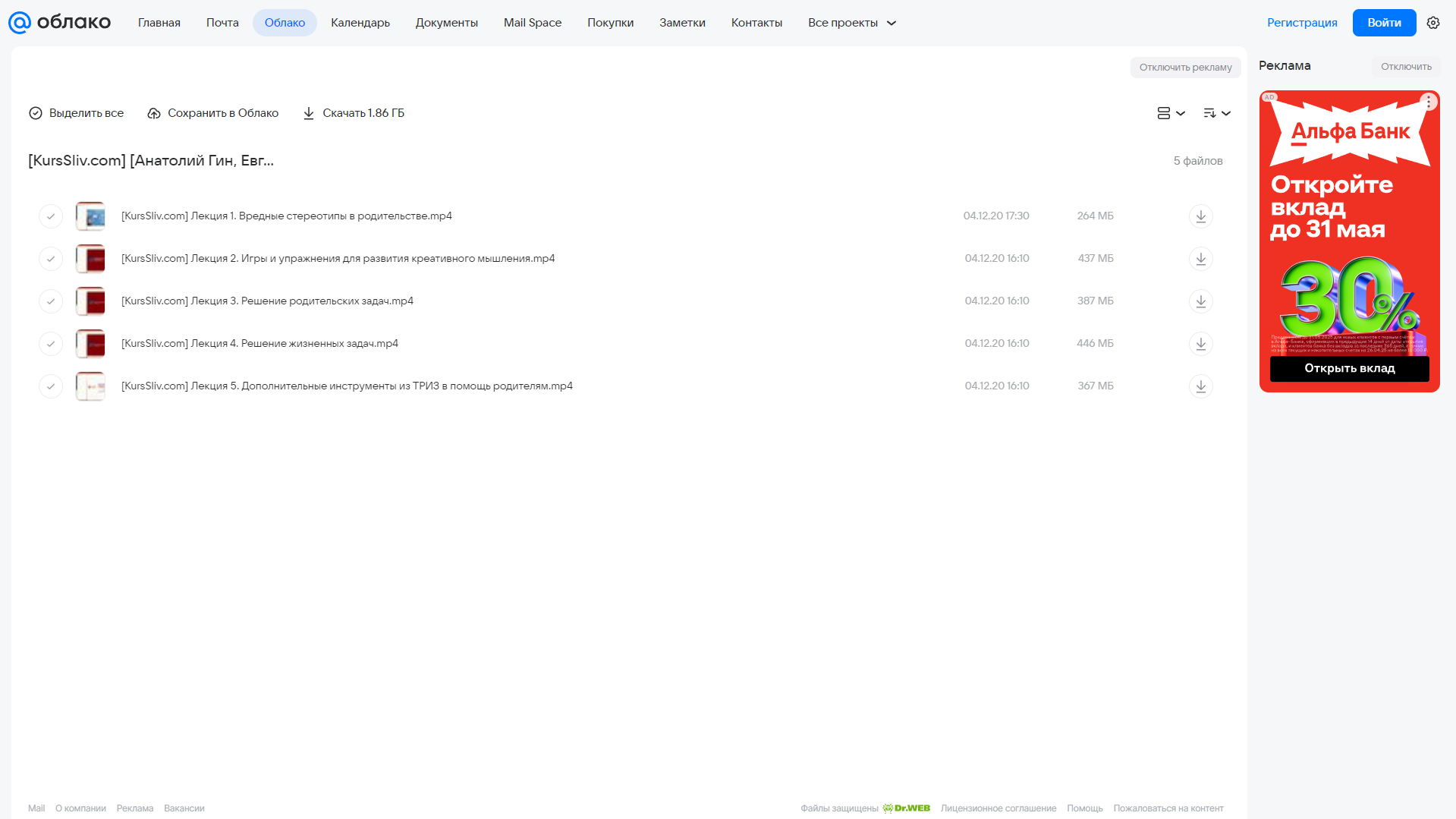Open settings gear icon in top right
1456x819 pixels.
[x=1433, y=23]
